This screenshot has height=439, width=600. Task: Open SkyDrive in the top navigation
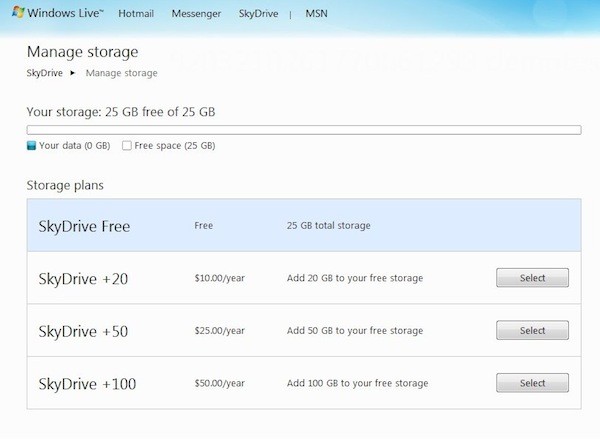tap(258, 14)
